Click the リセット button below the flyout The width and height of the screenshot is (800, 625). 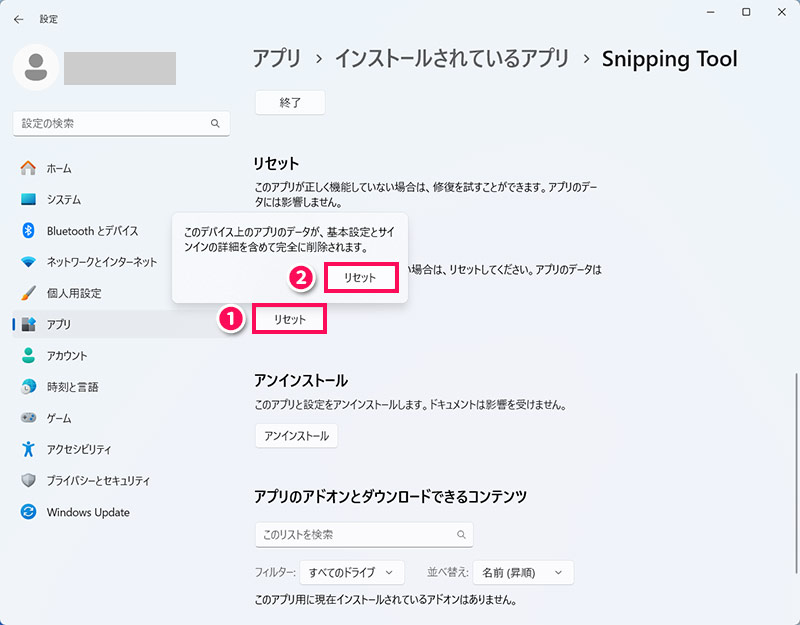(x=289, y=319)
